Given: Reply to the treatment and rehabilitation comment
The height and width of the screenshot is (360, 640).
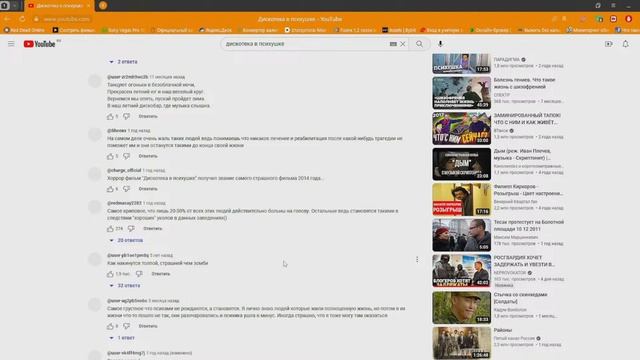Looking at the screenshot, I should 148,156.
